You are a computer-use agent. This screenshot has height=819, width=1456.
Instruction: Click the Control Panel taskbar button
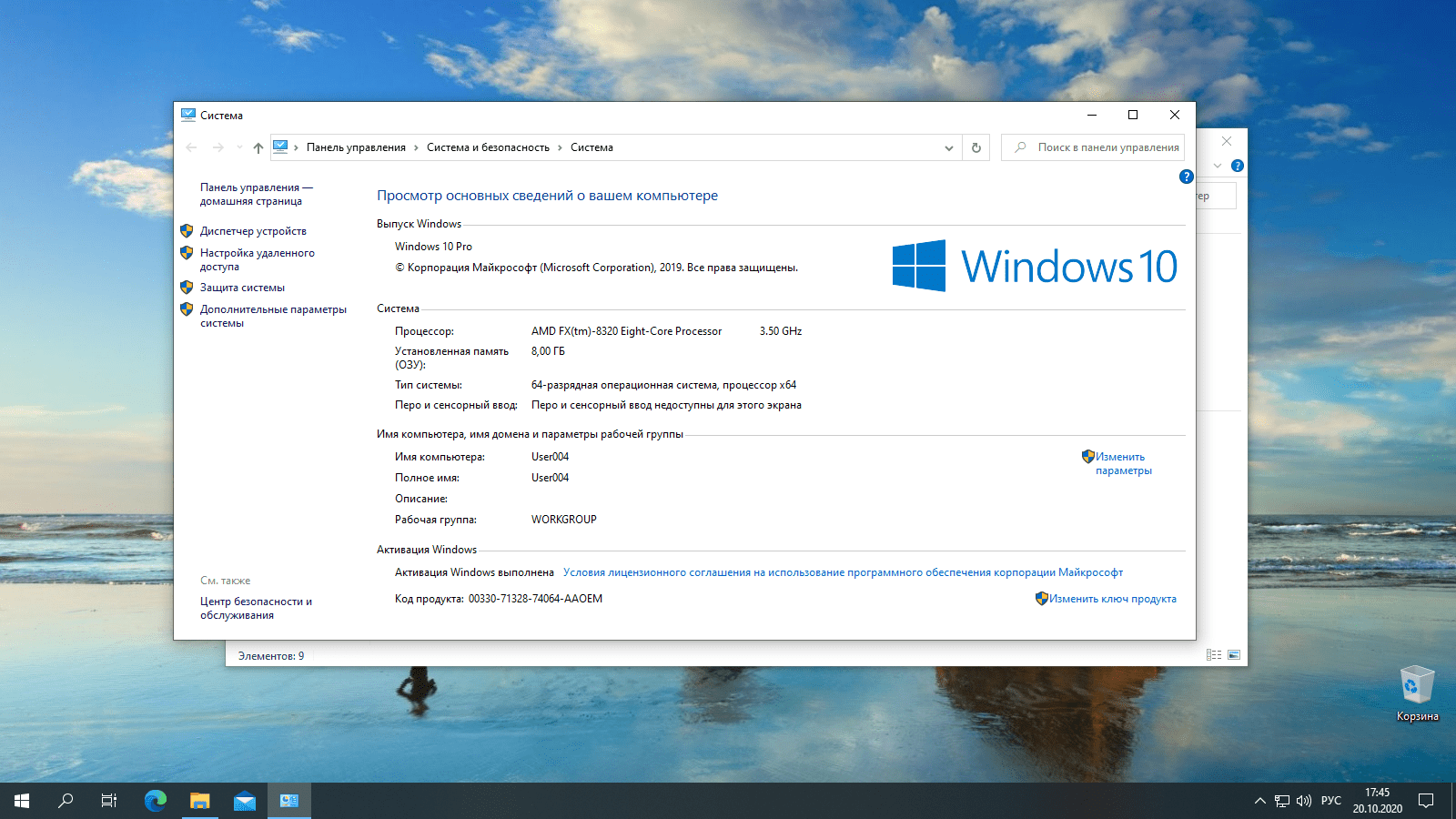point(289,801)
